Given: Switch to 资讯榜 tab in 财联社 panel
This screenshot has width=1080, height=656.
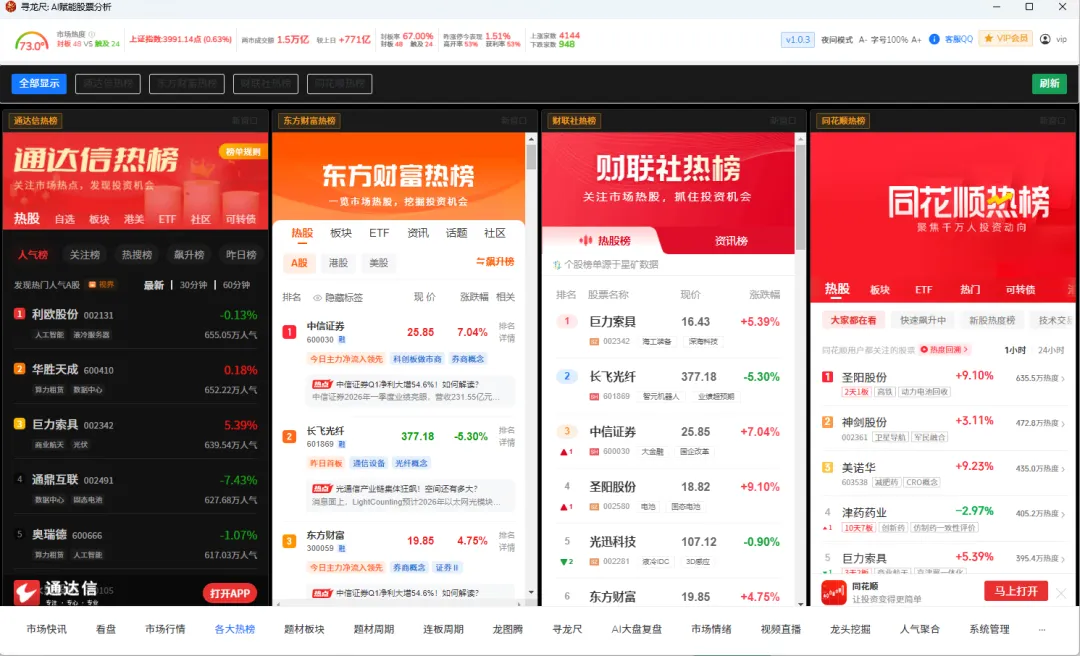Looking at the screenshot, I should coord(731,240).
